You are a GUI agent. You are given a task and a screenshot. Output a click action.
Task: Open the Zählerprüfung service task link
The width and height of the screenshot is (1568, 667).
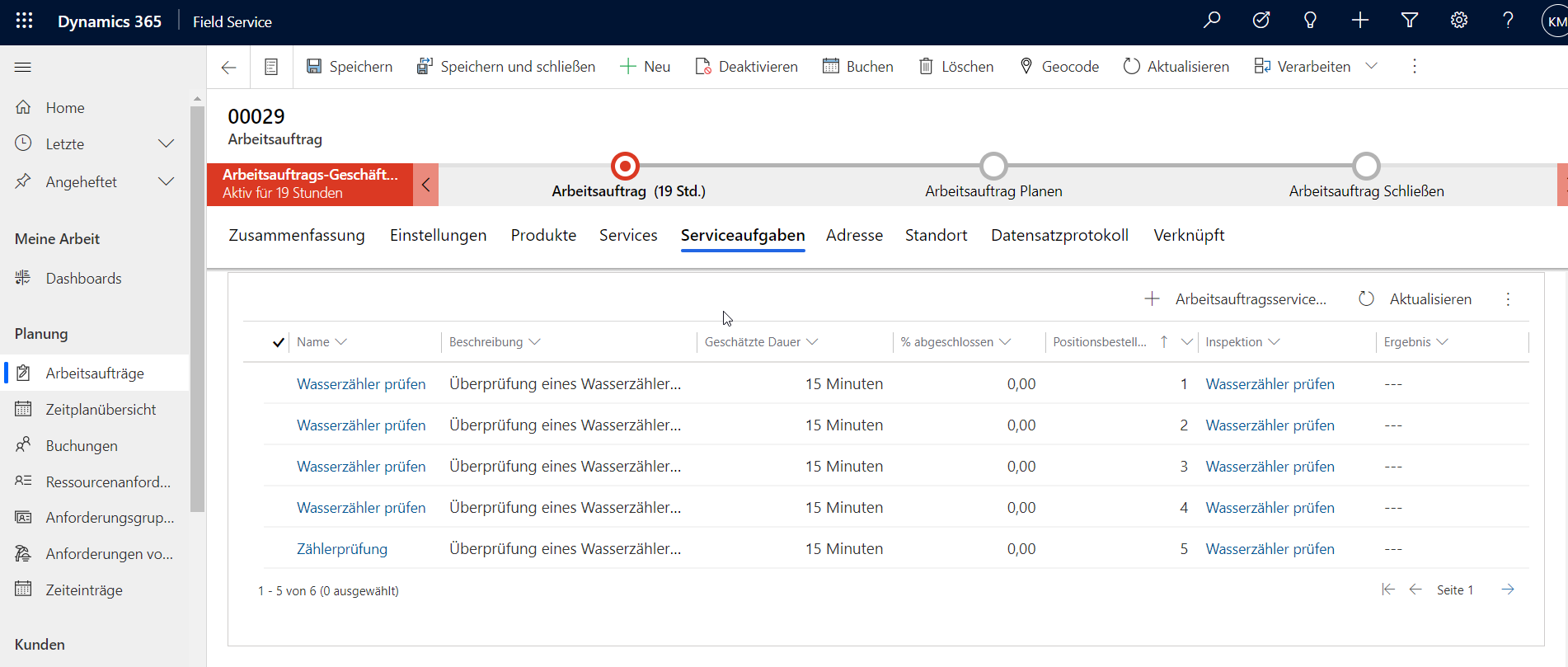point(342,549)
